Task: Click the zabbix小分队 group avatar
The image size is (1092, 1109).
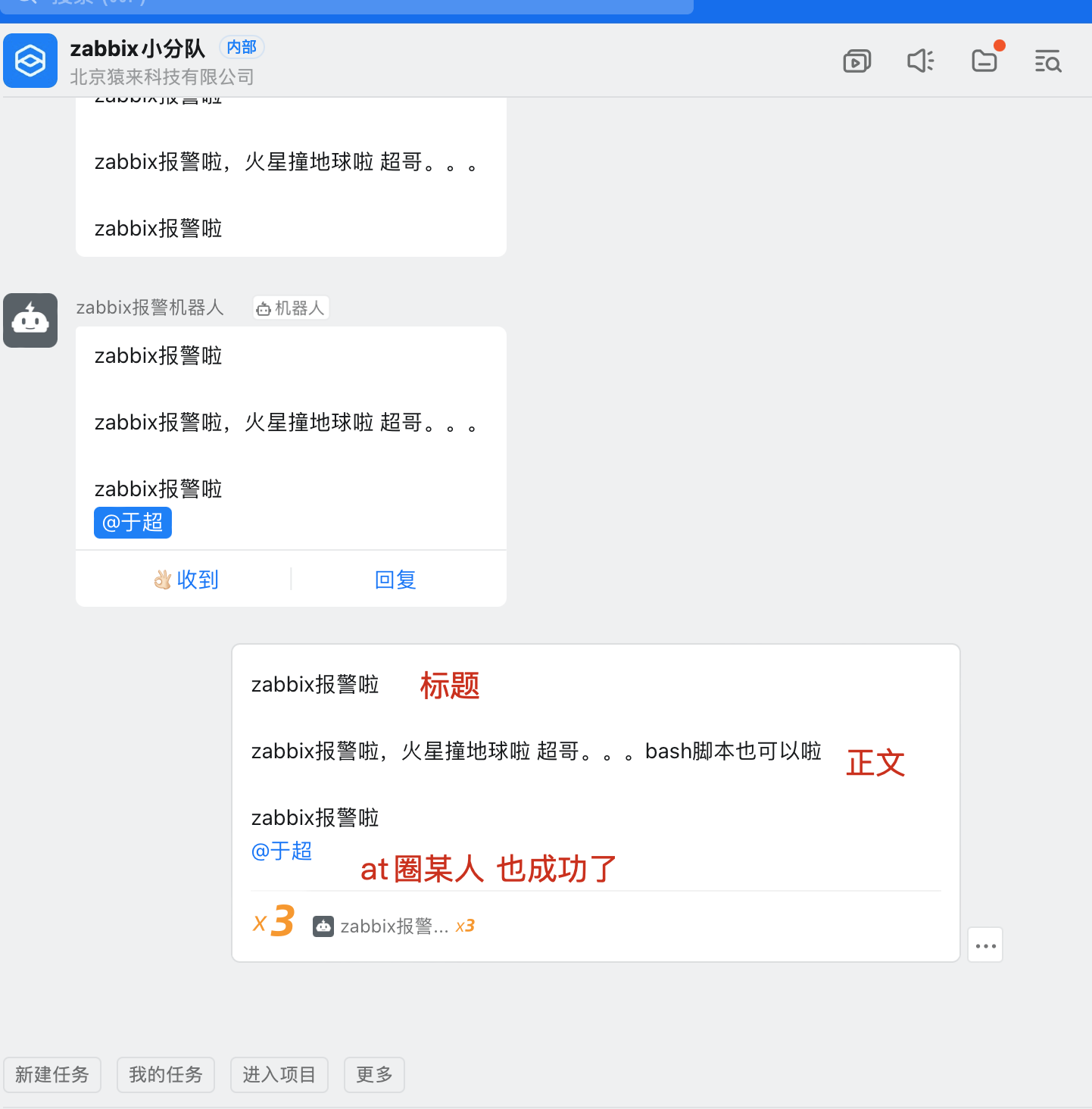Action: 30,61
